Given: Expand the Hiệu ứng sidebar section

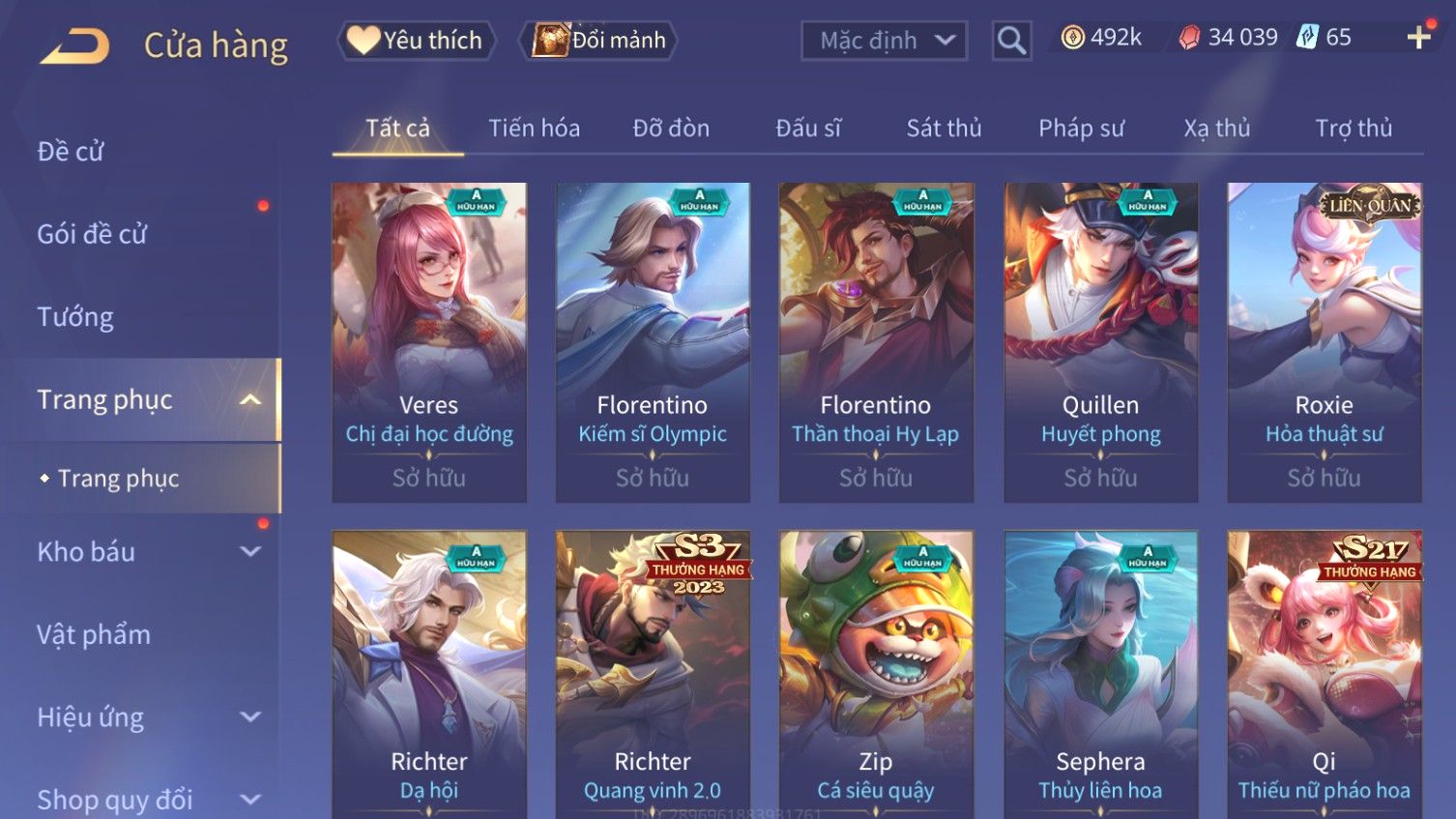Looking at the screenshot, I should [x=250, y=717].
